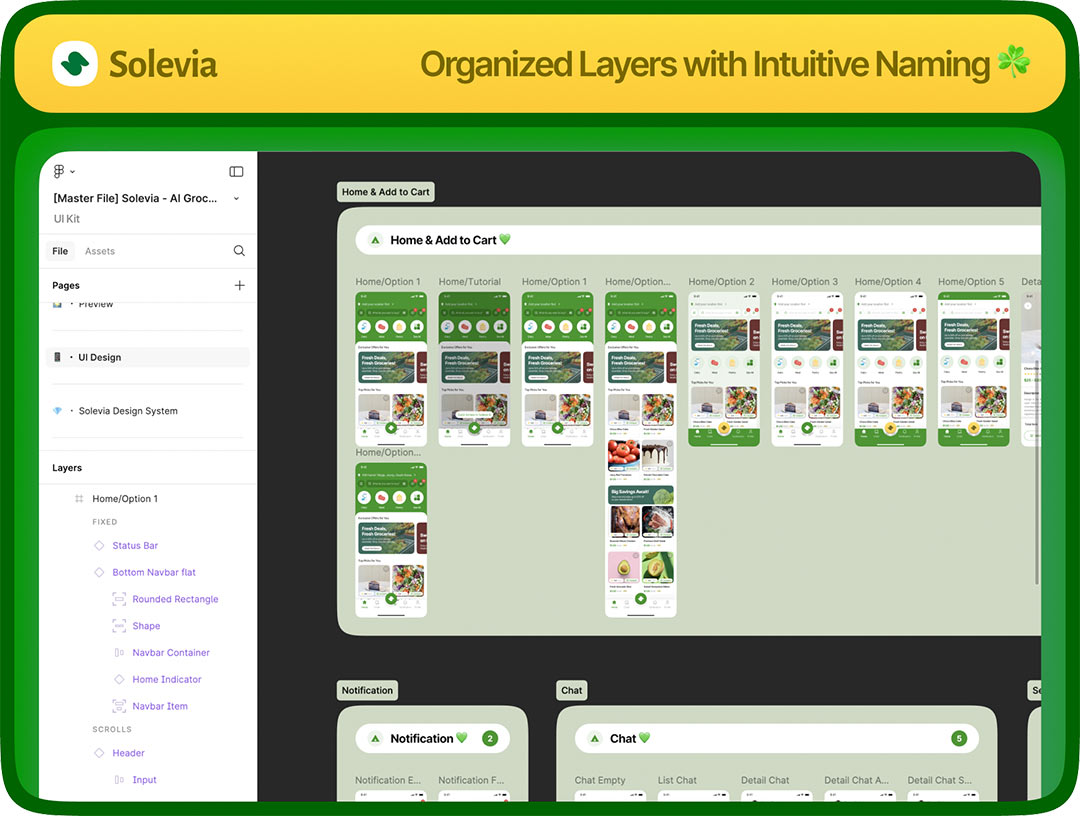Click the Status Bar component icon
The image size is (1080, 816).
pyautogui.click(x=99, y=546)
